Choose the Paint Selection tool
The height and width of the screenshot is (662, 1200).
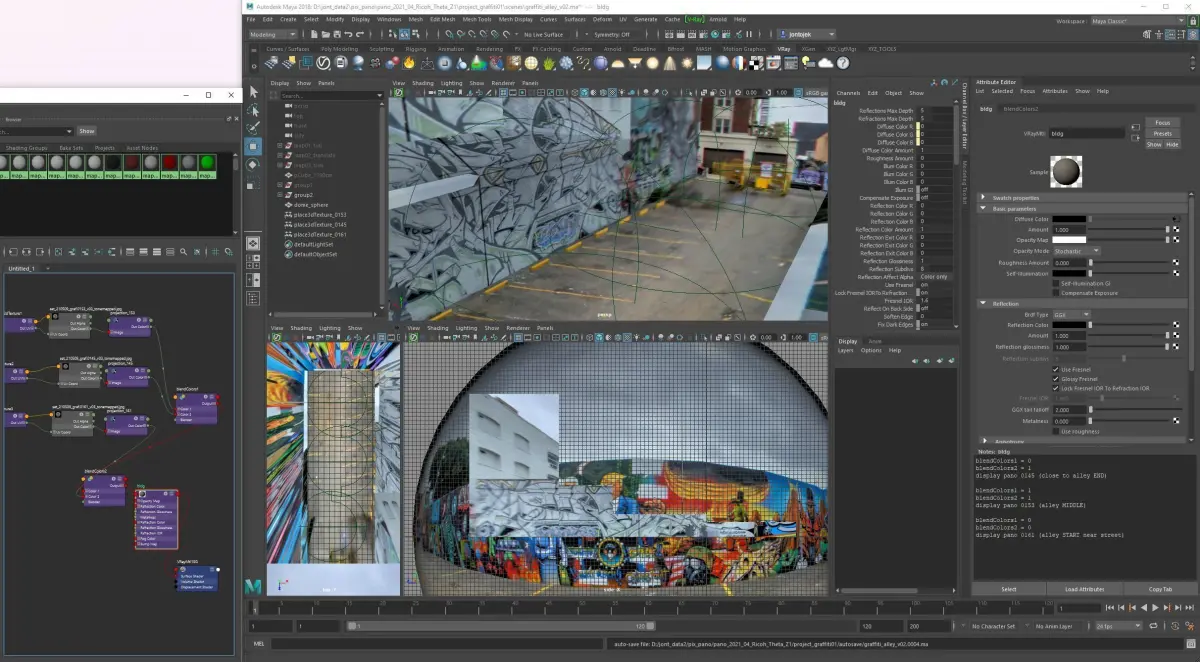[253, 128]
